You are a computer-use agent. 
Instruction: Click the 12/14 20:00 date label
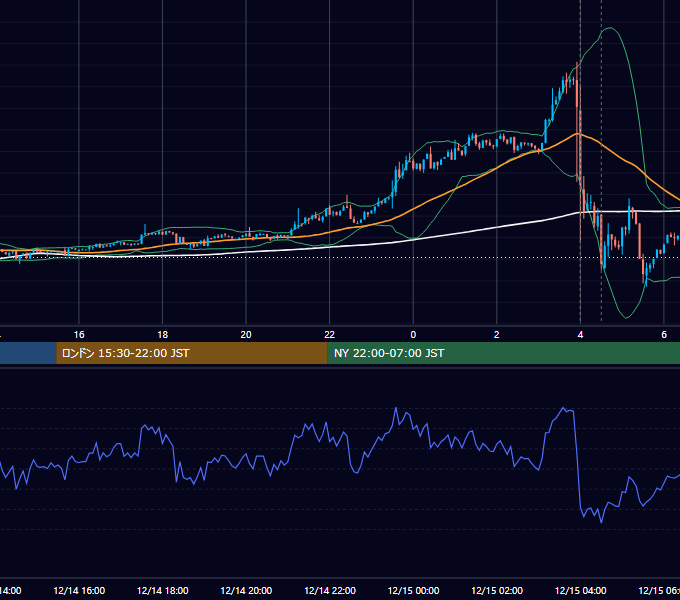(246, 590)
